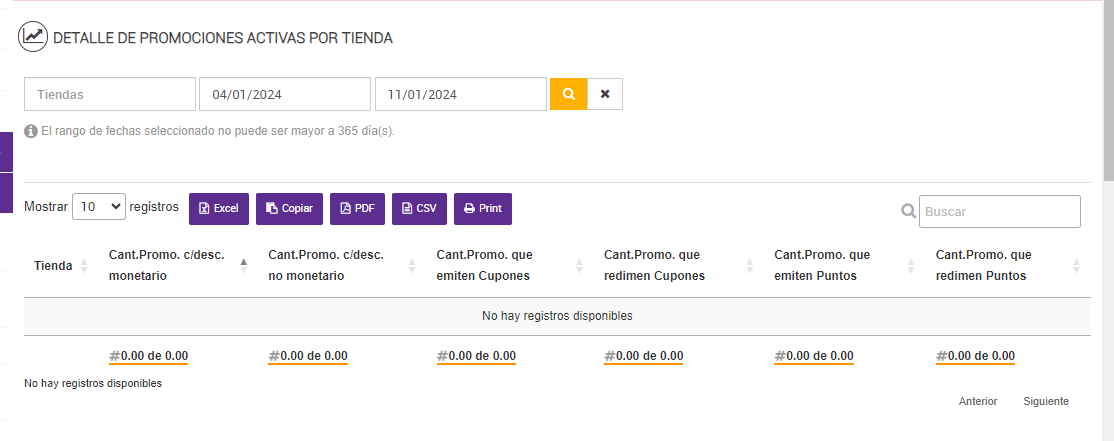Click sort arrows of Tienda column
This screenshot has width=1114, height=441.
coord(85,266)
